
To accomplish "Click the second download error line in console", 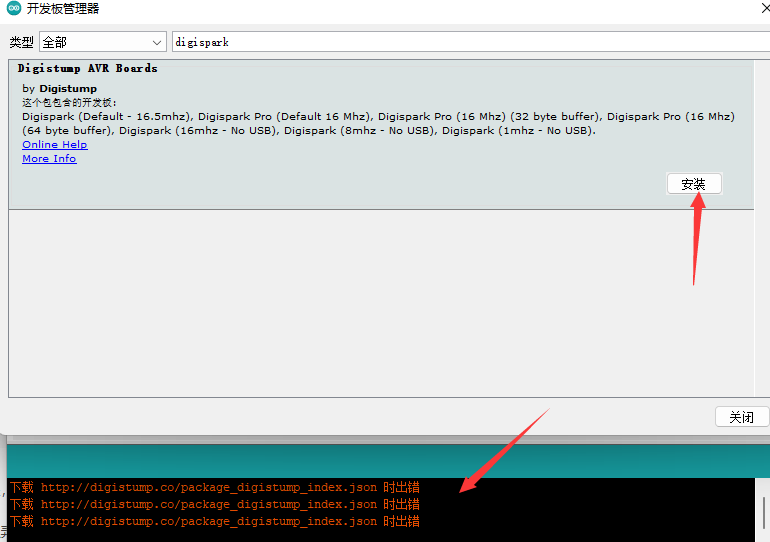I will (x=215, y=504).
